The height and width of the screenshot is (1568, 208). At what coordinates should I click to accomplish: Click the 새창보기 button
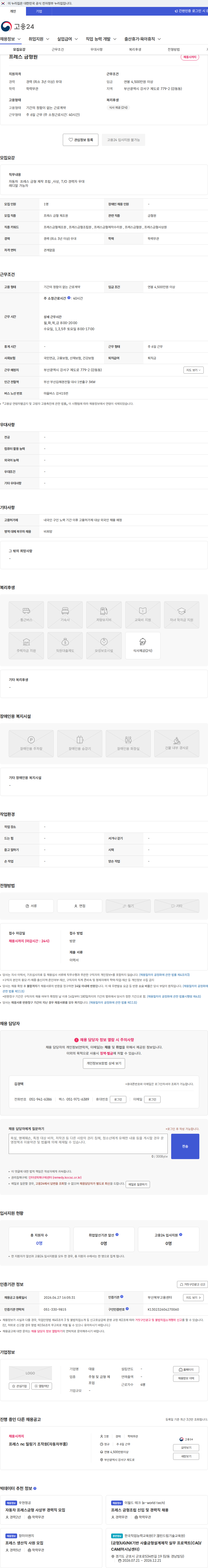[x=186, y=1457]
